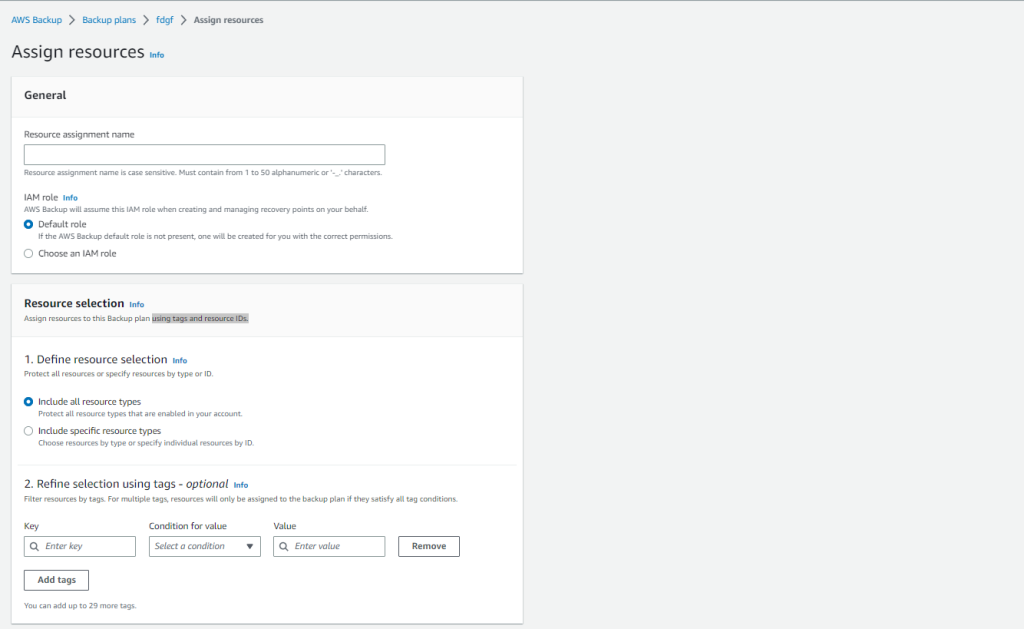Choose Include all resource types
The image size is (1024, 629).
[x=29, y=401]
